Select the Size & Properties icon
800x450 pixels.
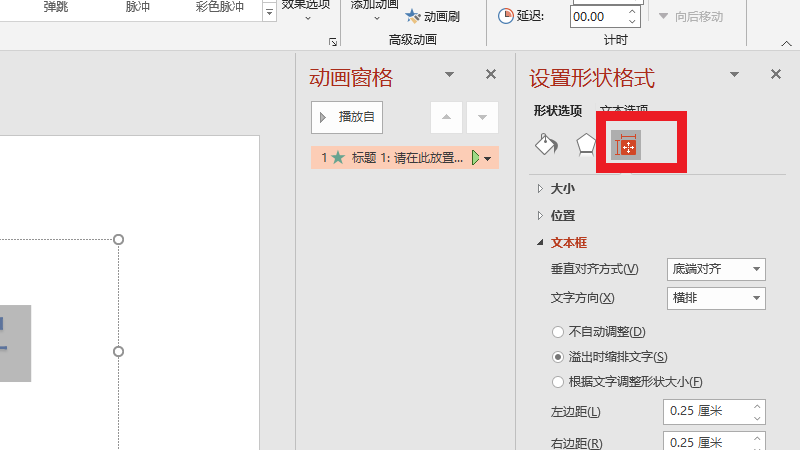627,146
